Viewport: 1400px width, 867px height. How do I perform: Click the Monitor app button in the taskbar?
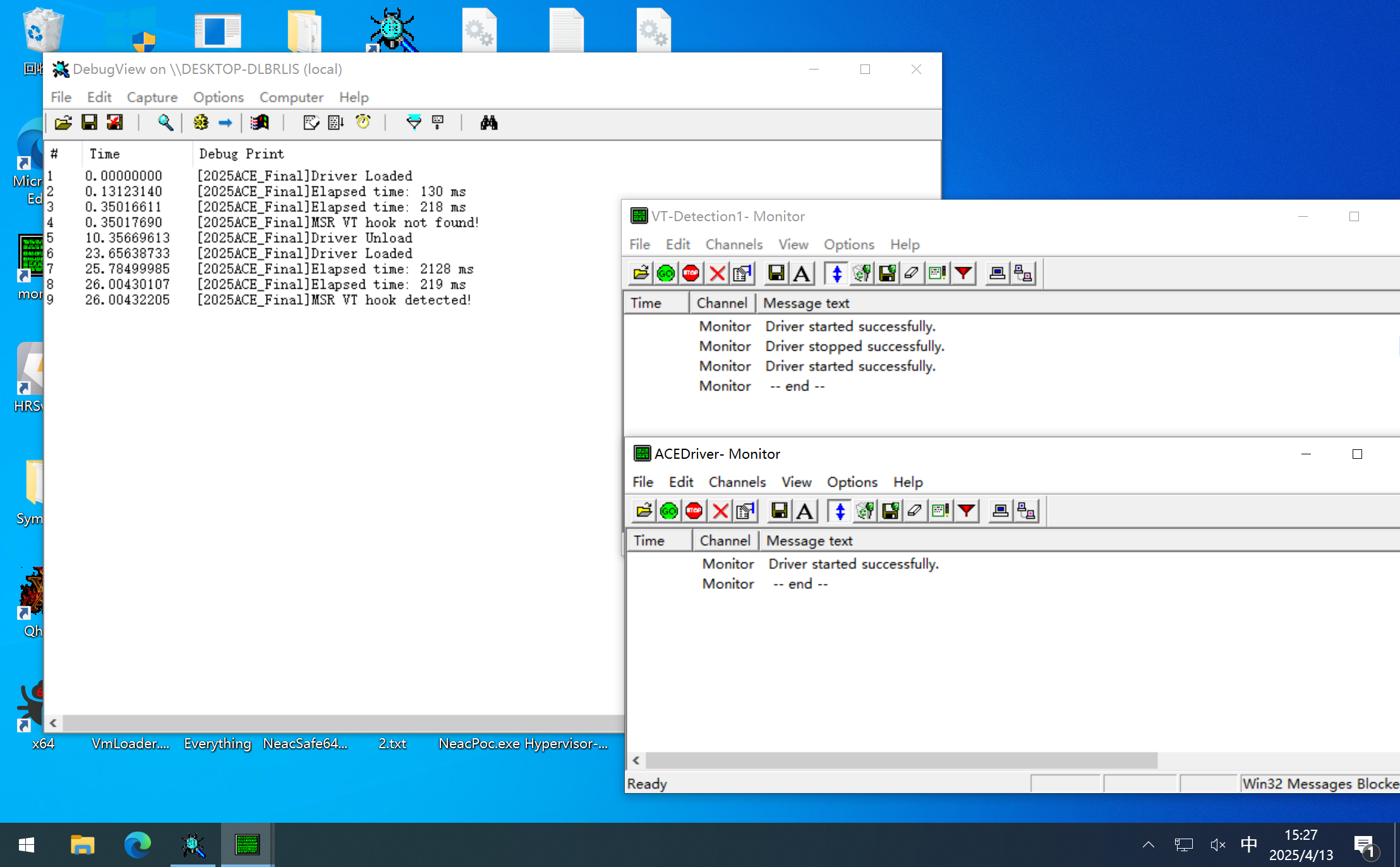coord(247,845)
